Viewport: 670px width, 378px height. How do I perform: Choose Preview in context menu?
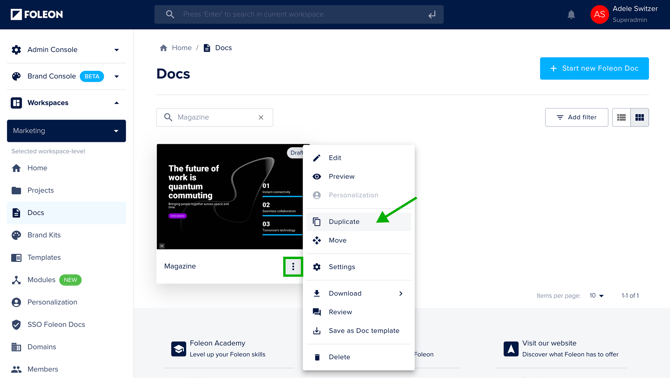359,176
